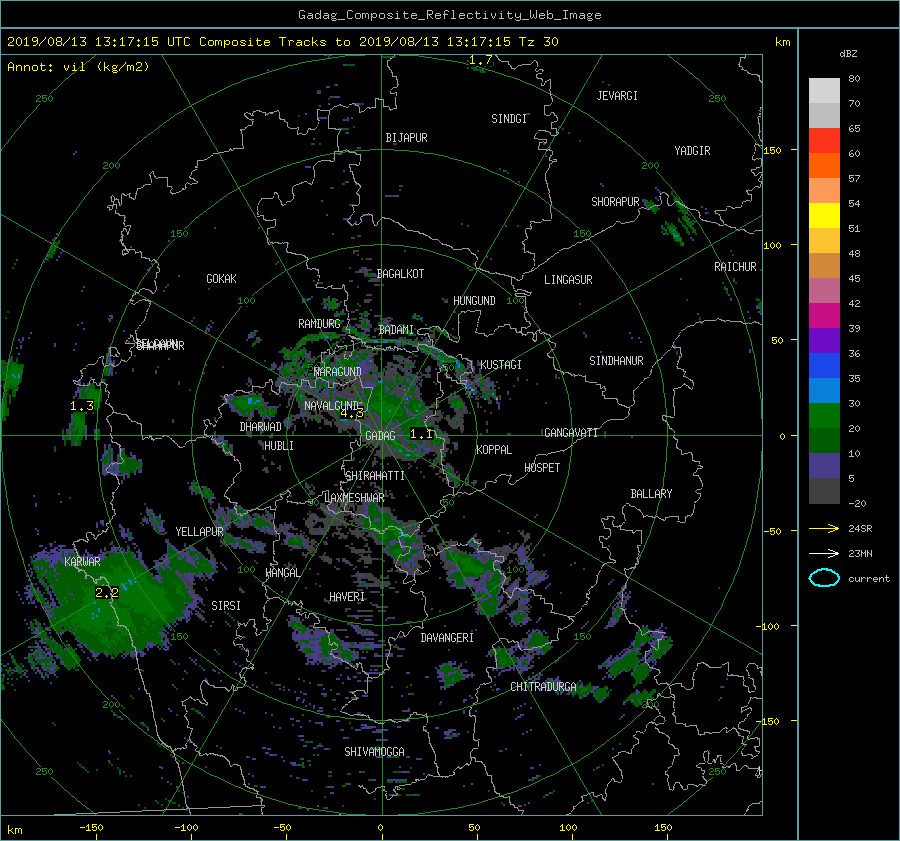The image size is (900, 841).
Task: Click the HAVERI city label
Action: point(347,598)
